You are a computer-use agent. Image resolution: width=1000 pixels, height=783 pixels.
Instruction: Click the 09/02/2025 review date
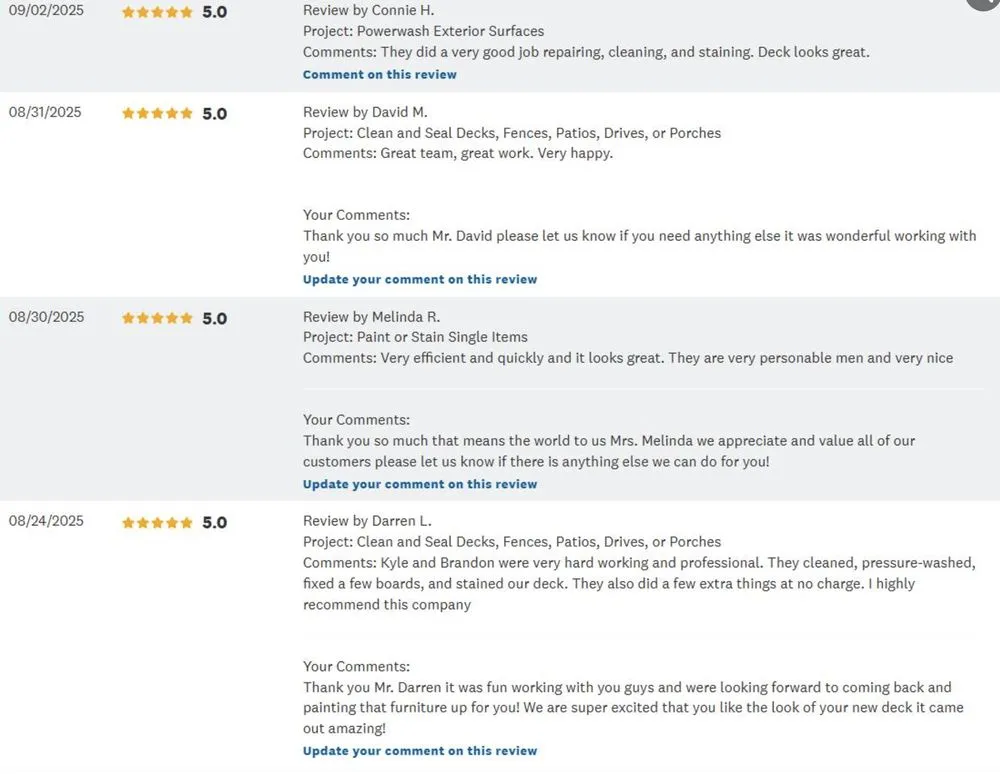(46, 10)
